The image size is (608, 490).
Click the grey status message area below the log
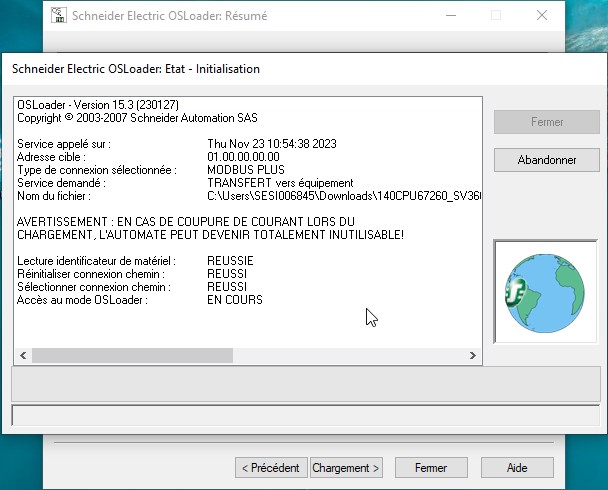(x=306, y=384)
